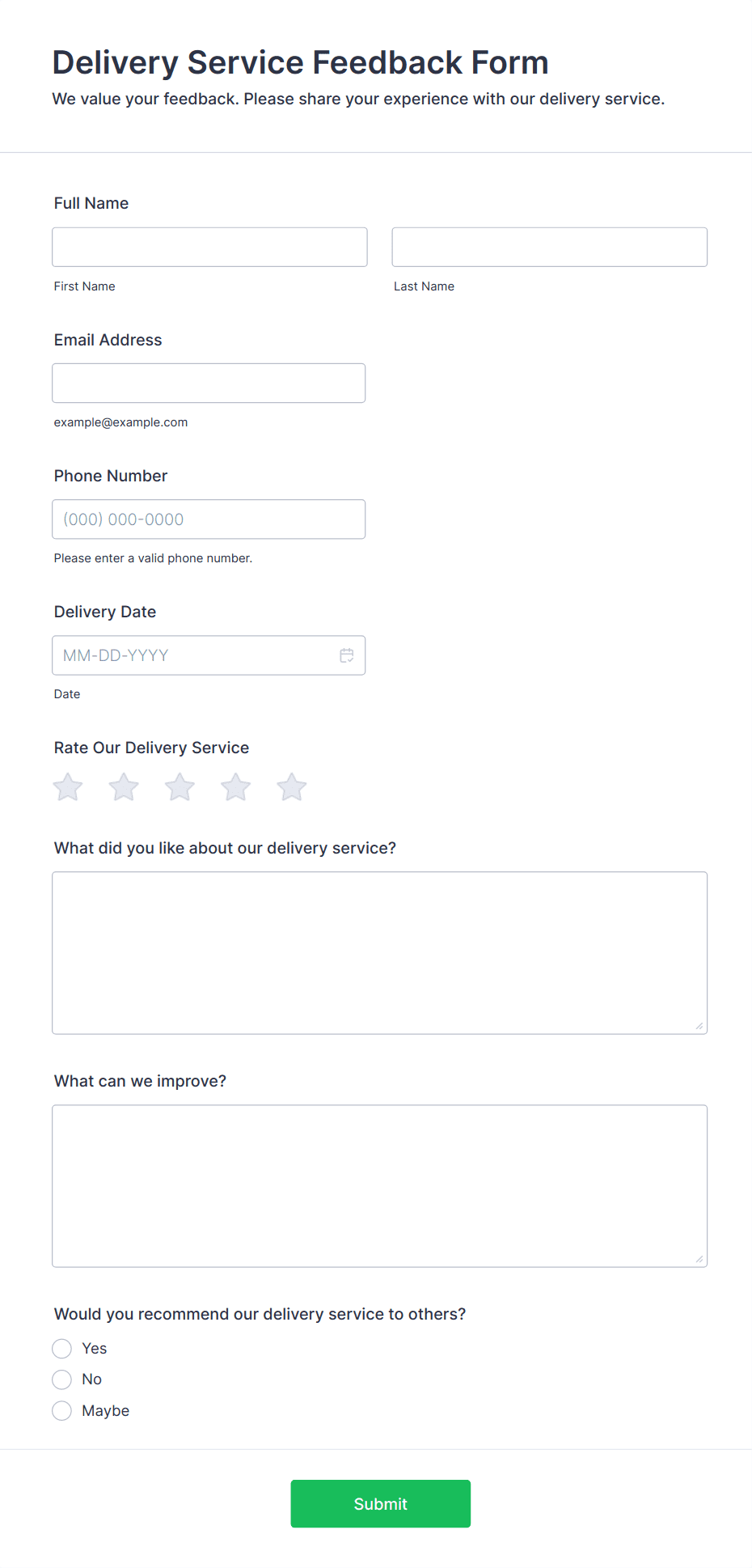Viewport: 752px width, 1568px height.
Task: Click into the Last Name field
Action: point(549,247)
